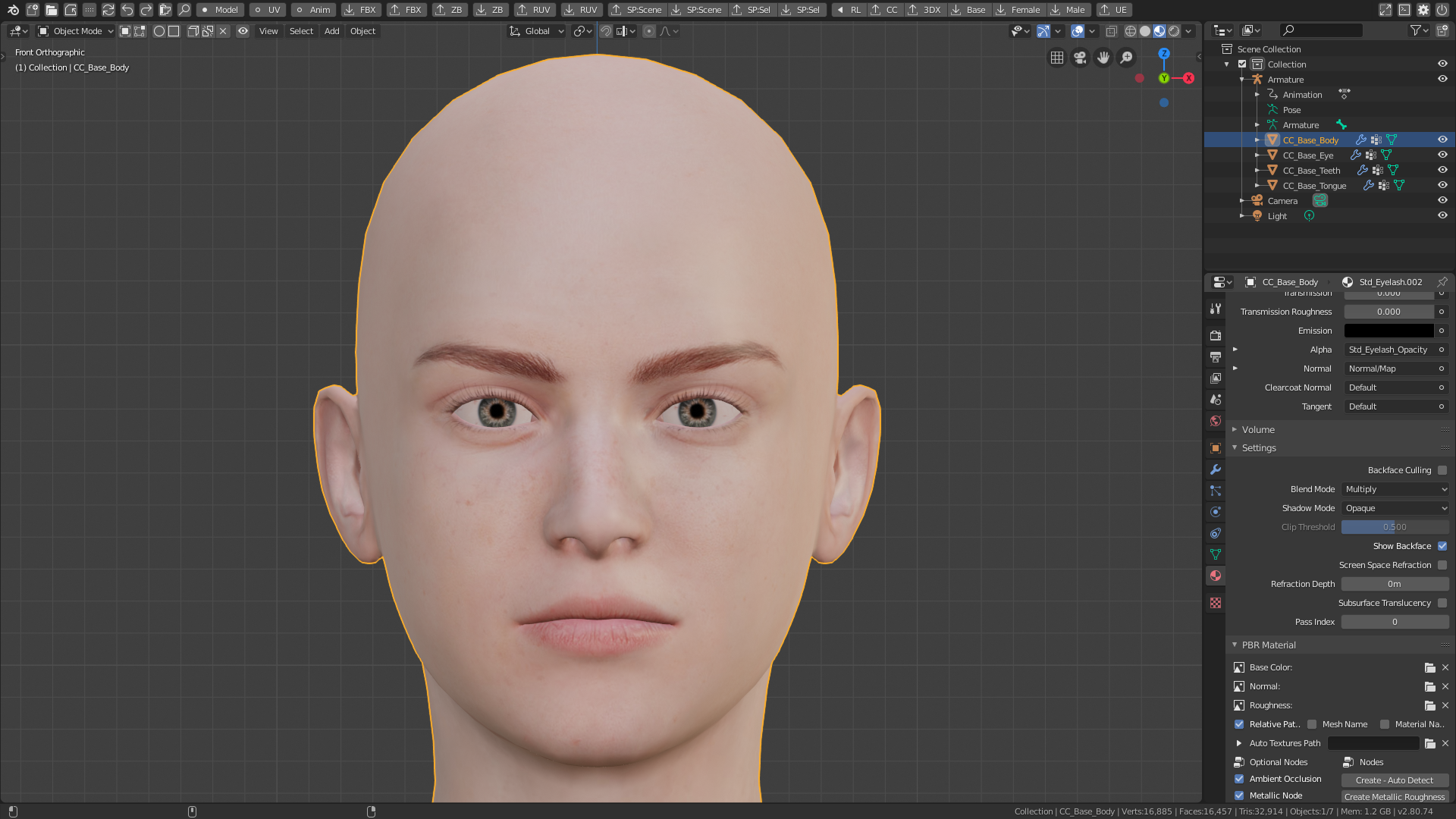Click the pan view hand icon

(1103, 58)
